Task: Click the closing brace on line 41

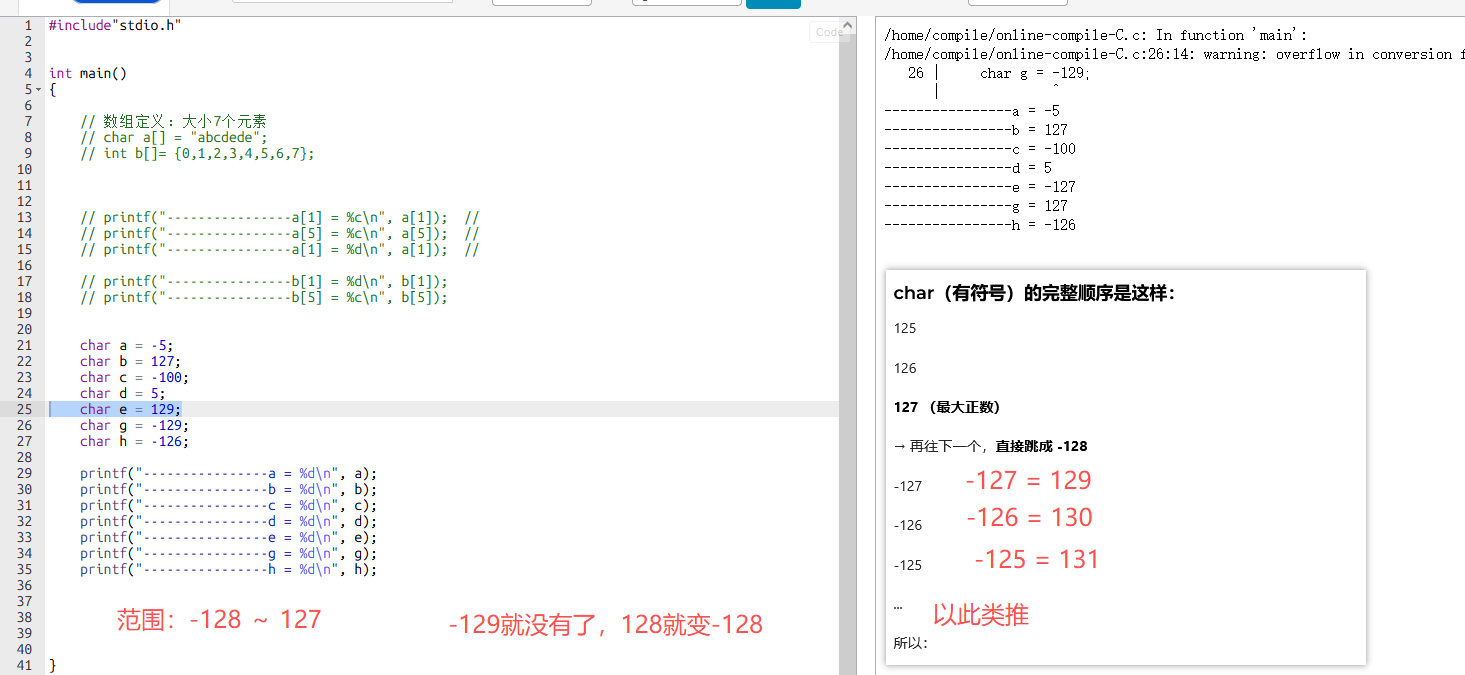Action: [53, 665]
